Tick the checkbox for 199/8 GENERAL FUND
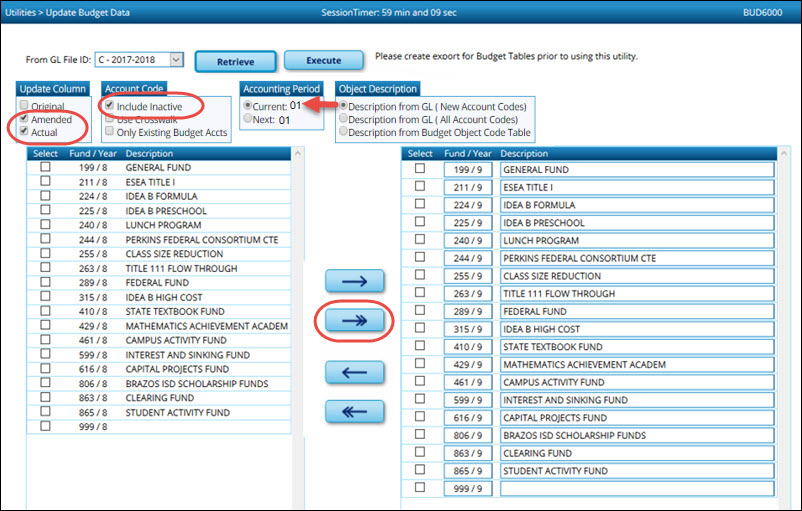The height and width of the screenshot is (511, 802). tap(45, 169)
